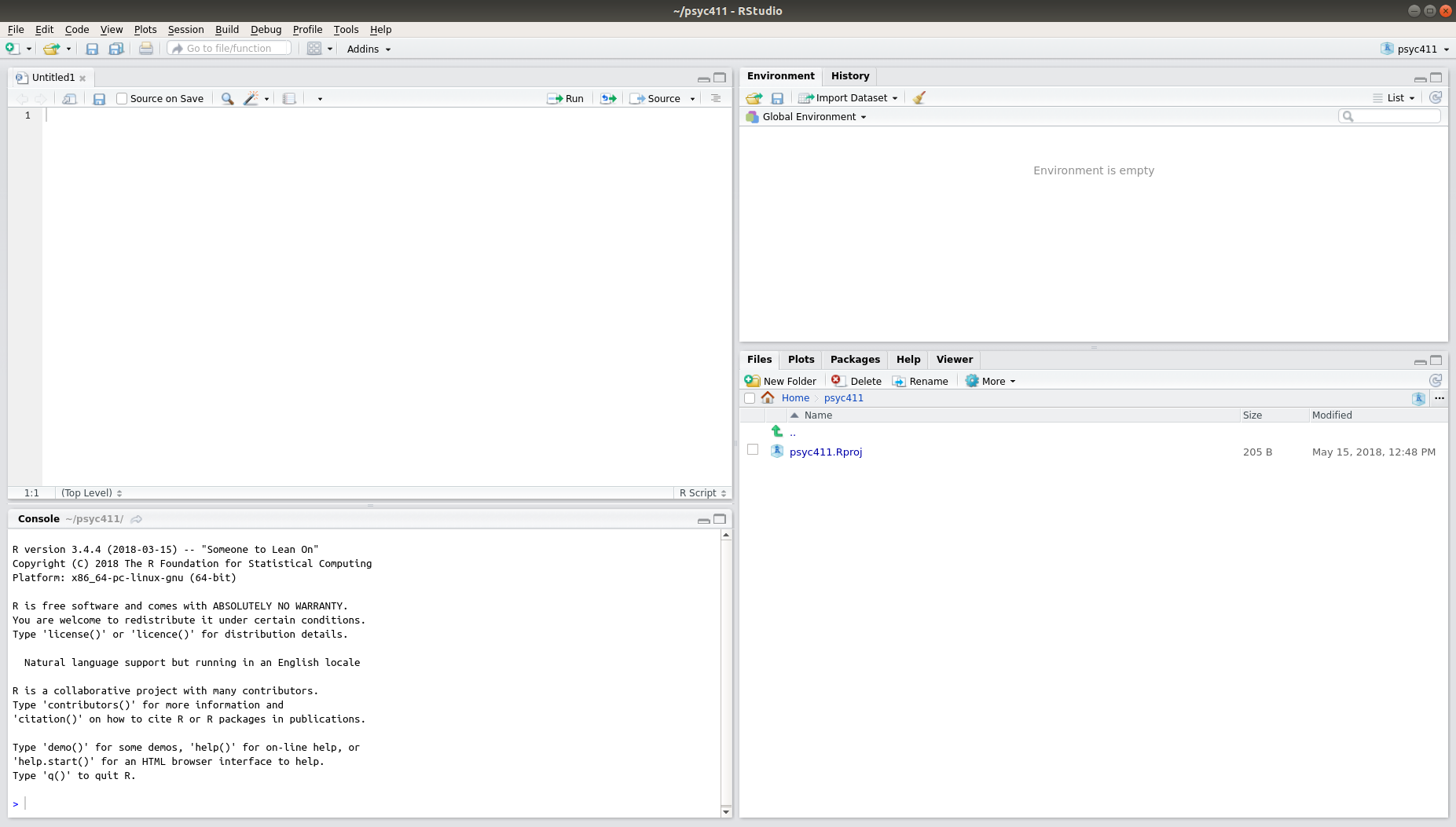
Task: Click the Source button in editor
Action: (x=655, y=99)
